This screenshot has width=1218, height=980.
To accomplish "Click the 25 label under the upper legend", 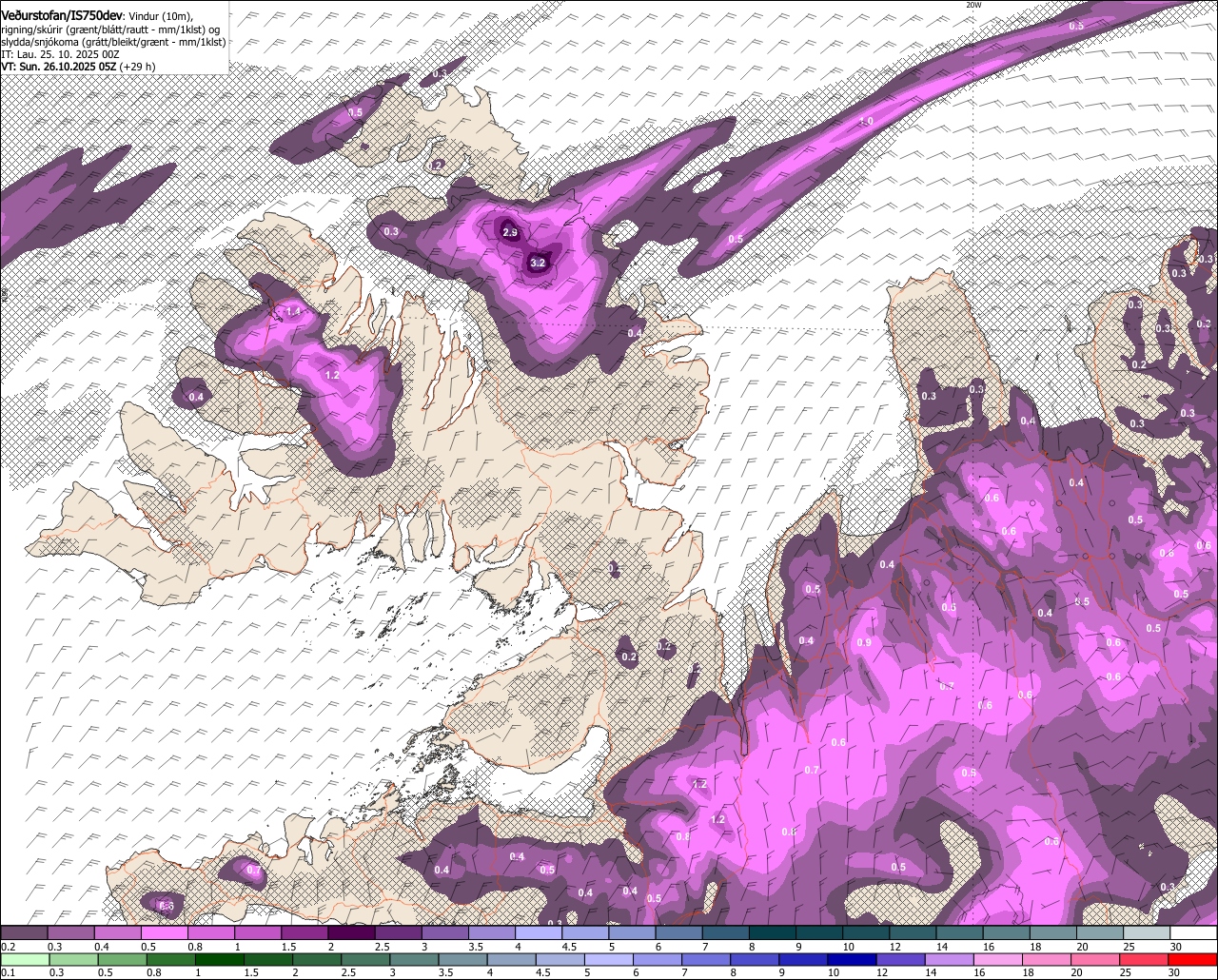I will 1130,947.
